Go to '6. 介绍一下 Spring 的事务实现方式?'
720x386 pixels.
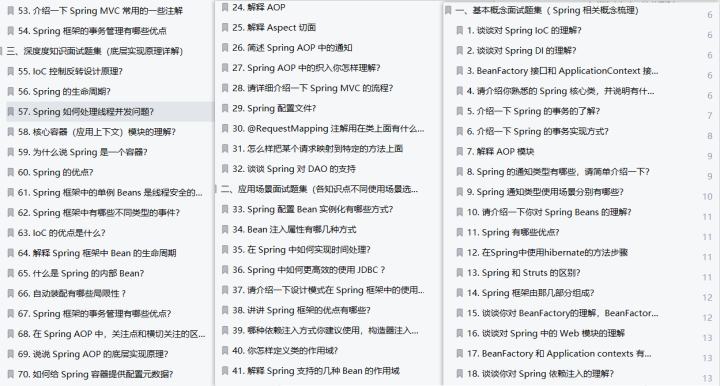[x=538, y=131]
